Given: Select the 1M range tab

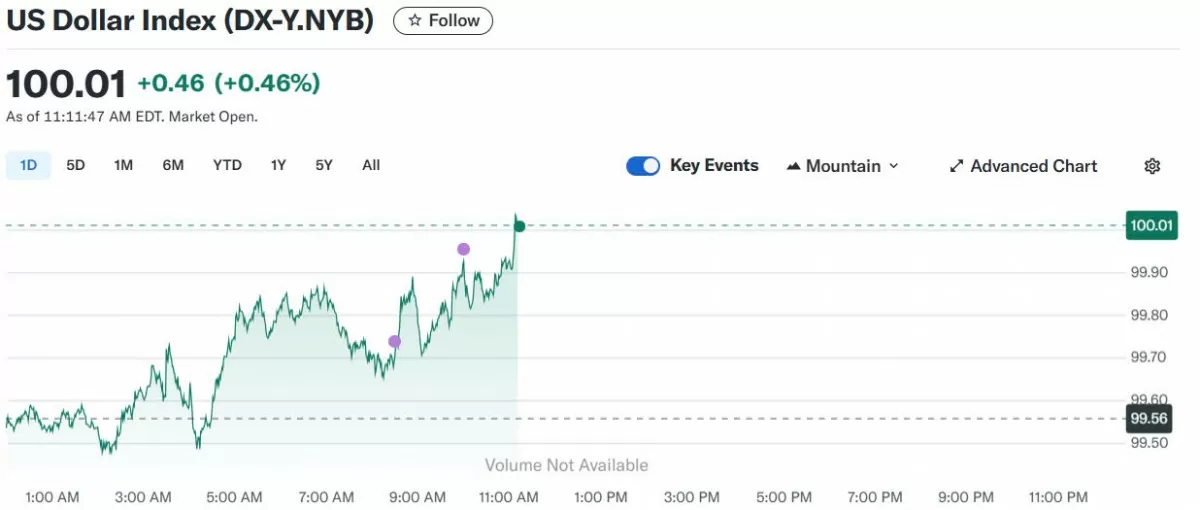Looking at the screenshot, I should pyautogui.click(x=123, y=165).
